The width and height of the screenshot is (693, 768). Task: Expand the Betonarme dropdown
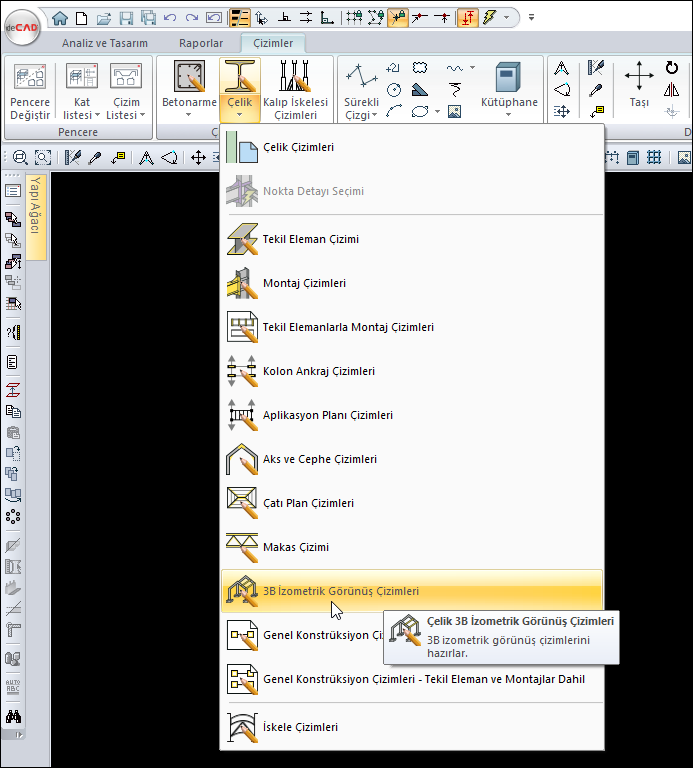click(x=188, y=114)
